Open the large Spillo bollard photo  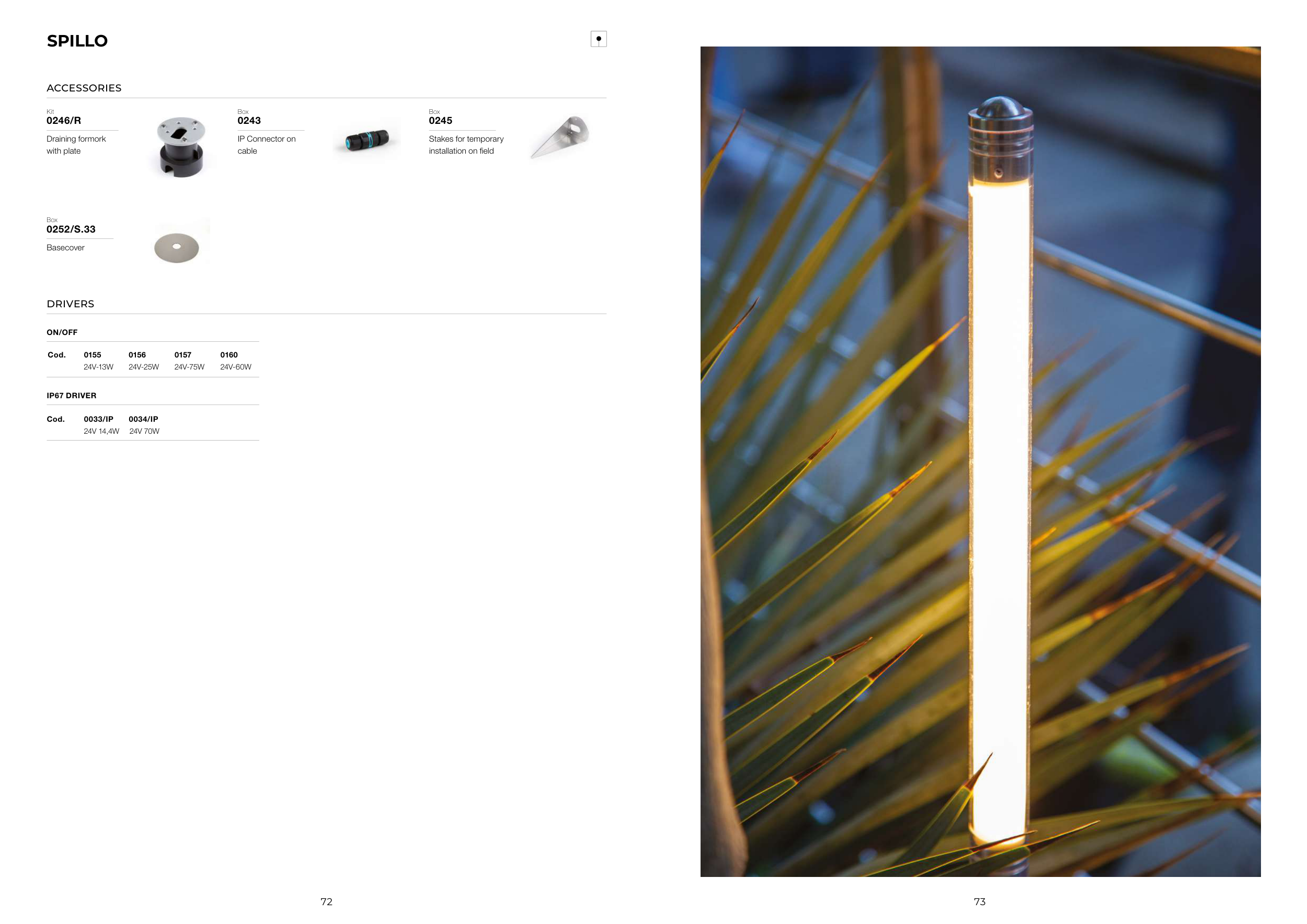980,461
